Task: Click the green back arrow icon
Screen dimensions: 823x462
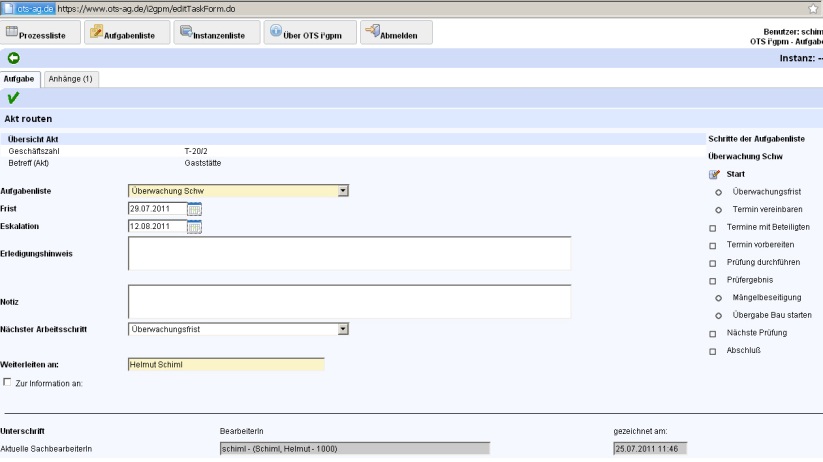Action: (13, 58)
